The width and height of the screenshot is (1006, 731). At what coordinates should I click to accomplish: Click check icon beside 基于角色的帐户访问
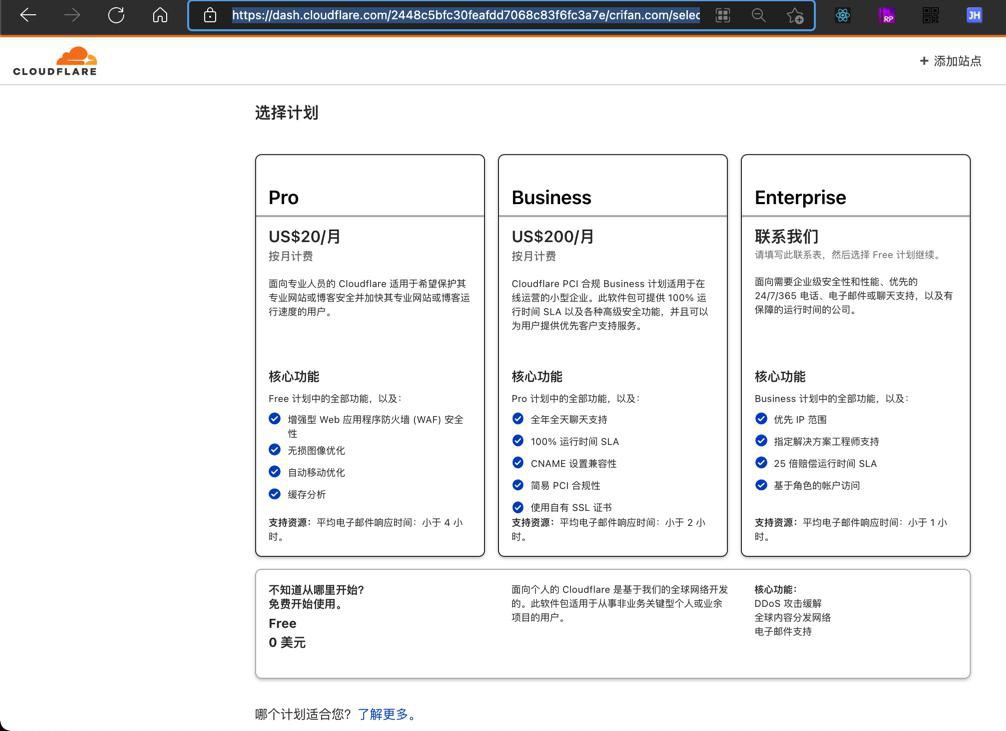pos(761,485)
